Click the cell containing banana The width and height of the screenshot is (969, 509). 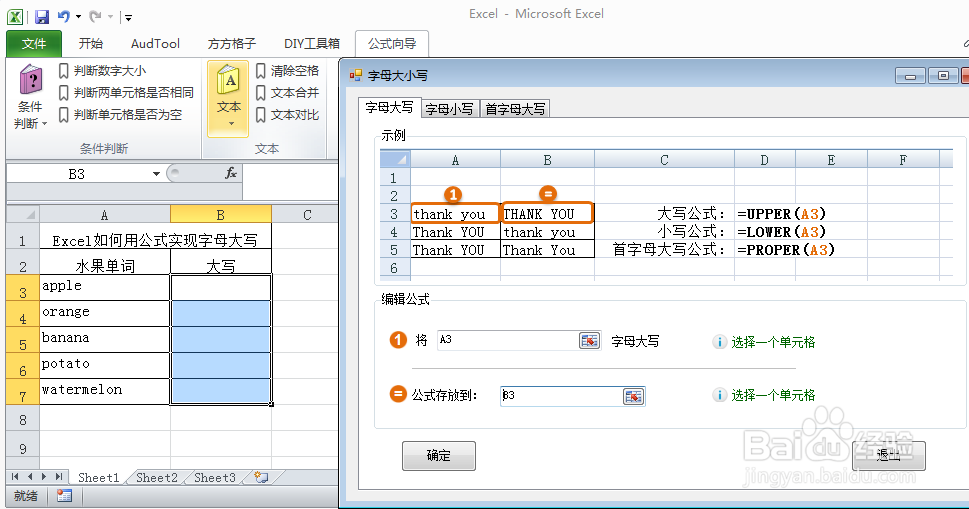[x=104, y=339]
